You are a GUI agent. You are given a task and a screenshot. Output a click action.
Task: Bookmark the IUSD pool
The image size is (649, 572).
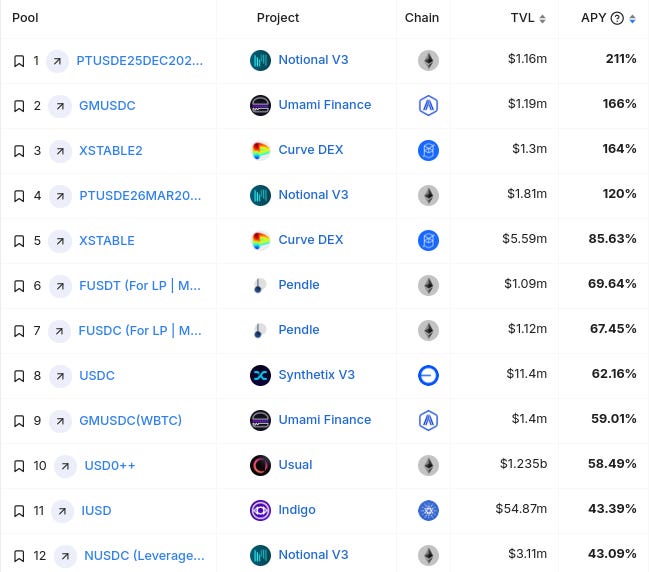[19, 511]
